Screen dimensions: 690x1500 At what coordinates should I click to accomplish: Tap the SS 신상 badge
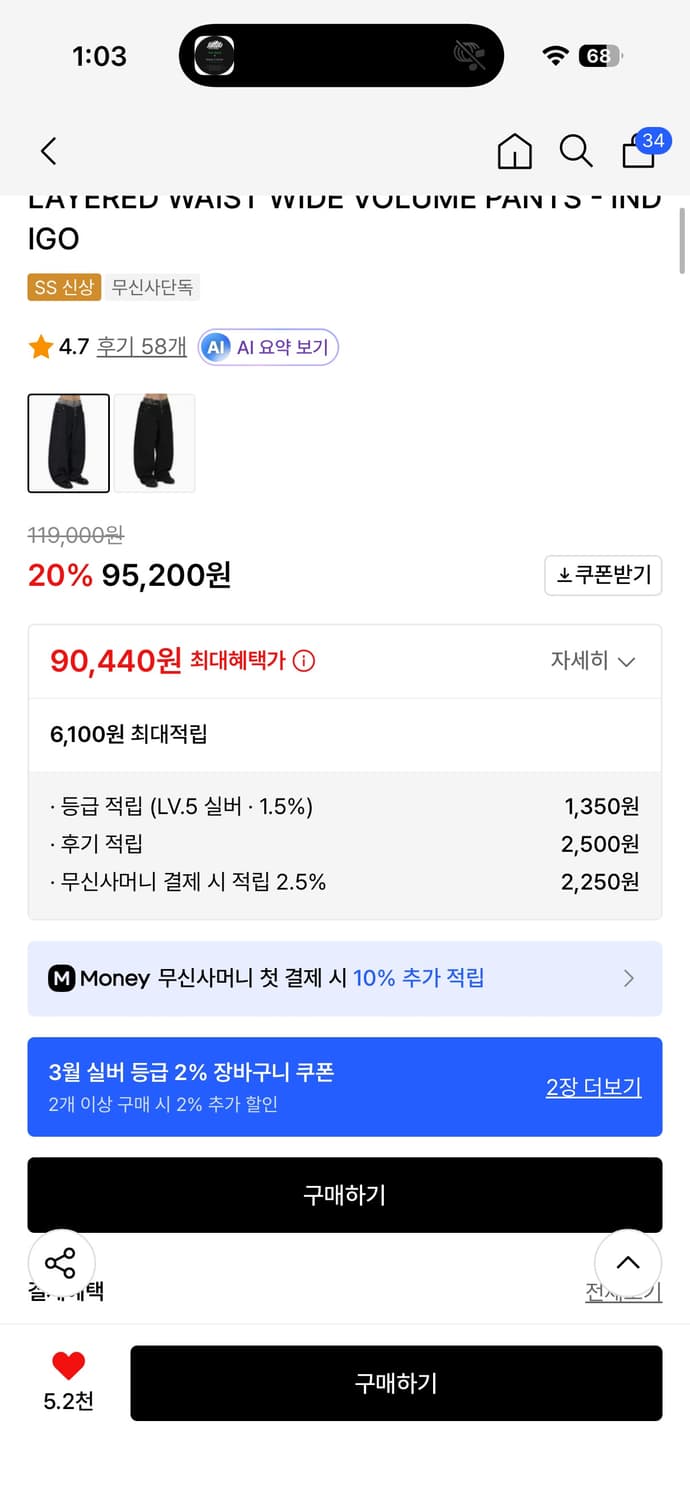point(63,287)
